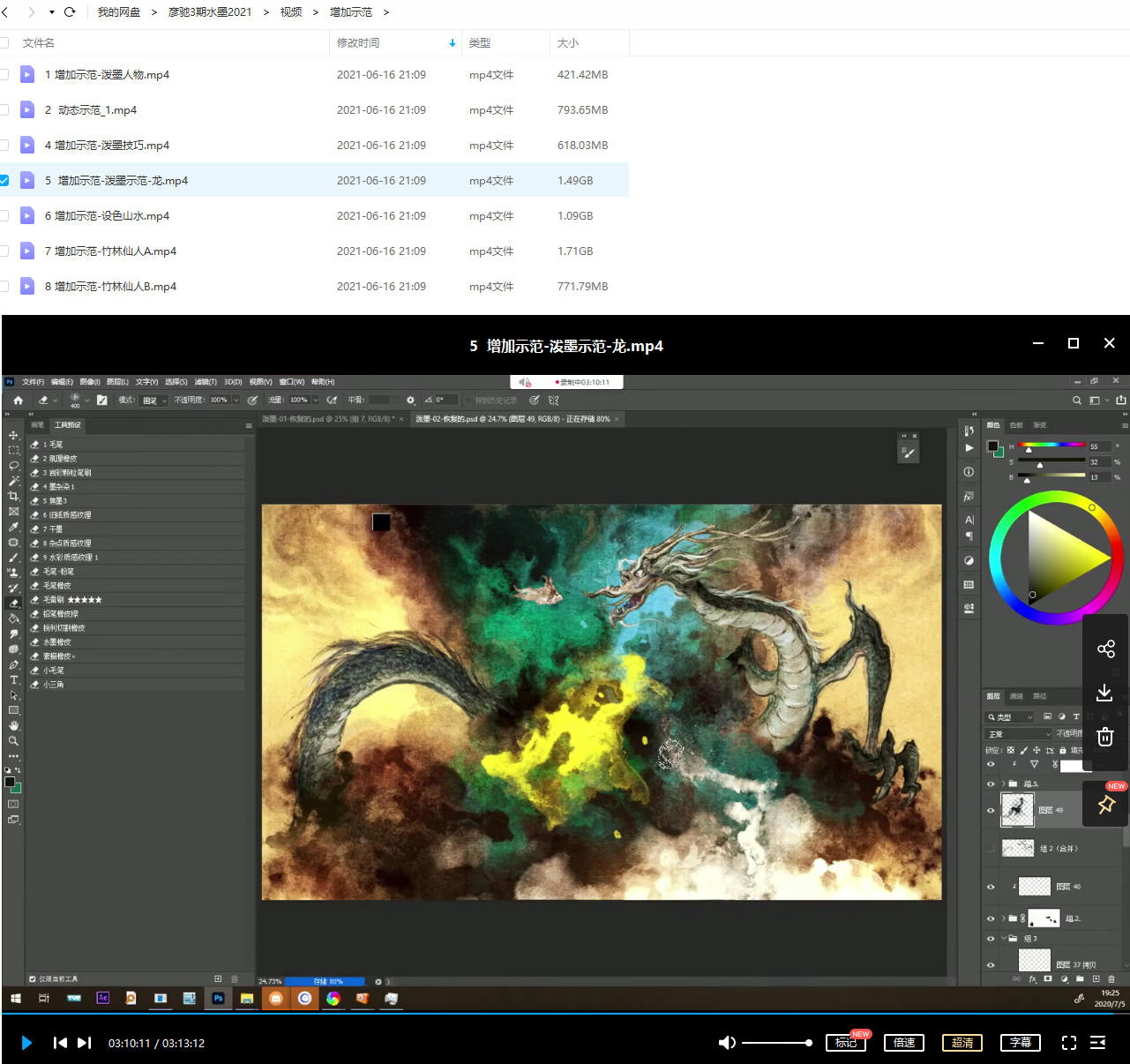Navigate to 彦驰3期水墨2021 in the breadcrumb
This screenshot has width=1130, height=1064.
210,12
